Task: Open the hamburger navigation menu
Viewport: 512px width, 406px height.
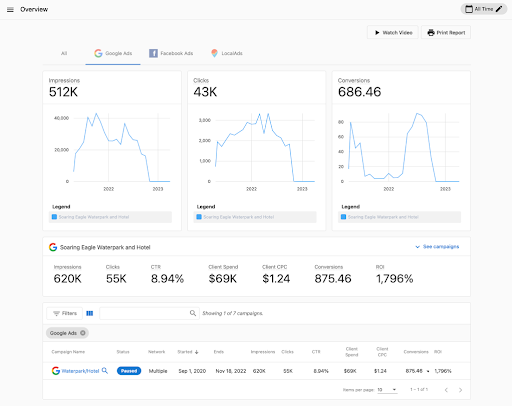Action: pyautogui.click(x=10, y=9)
